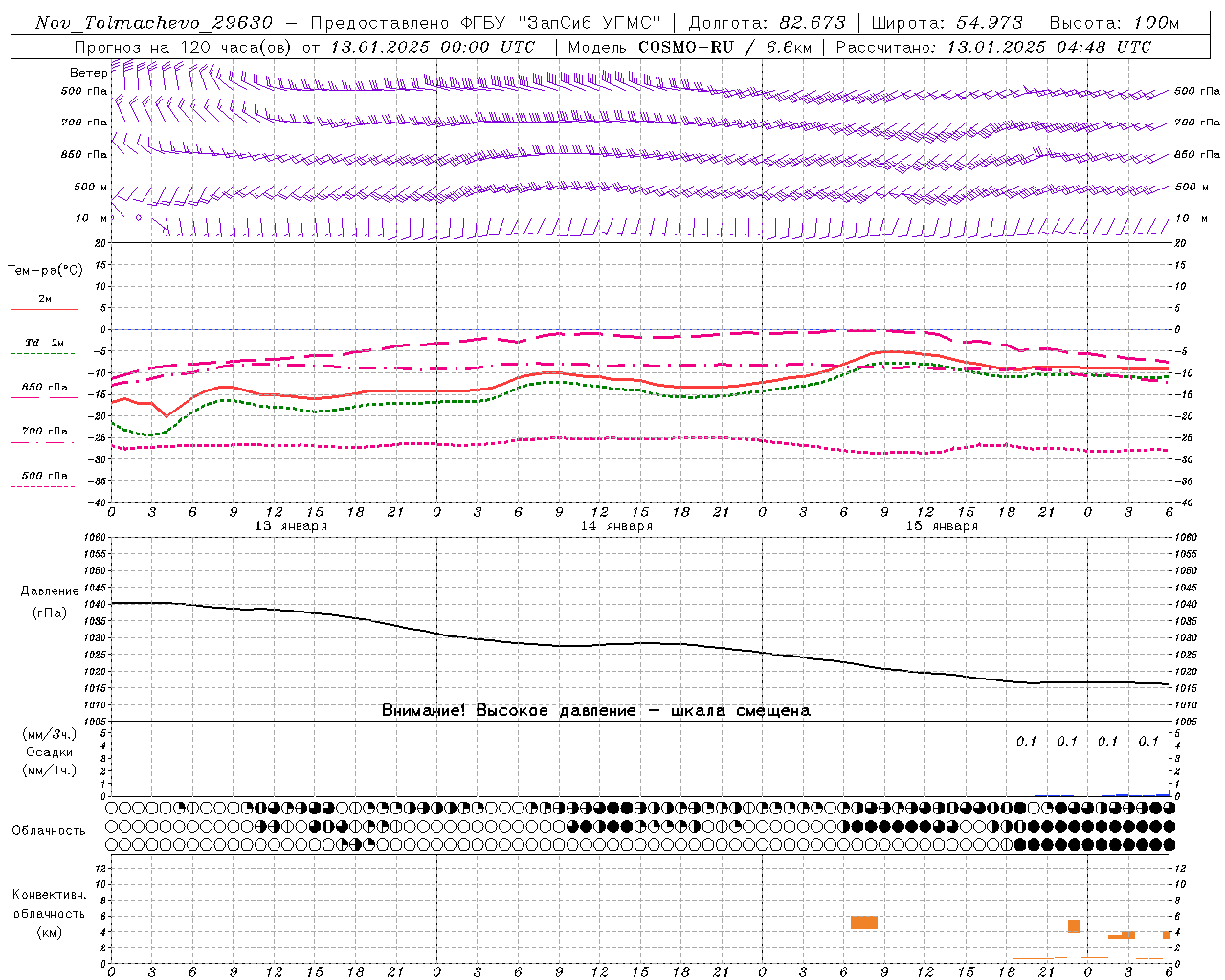The height and width of the screenshot is (980, 1225).
Task: Click the elevation text Высота: 100м
Action: (1114, 23)
